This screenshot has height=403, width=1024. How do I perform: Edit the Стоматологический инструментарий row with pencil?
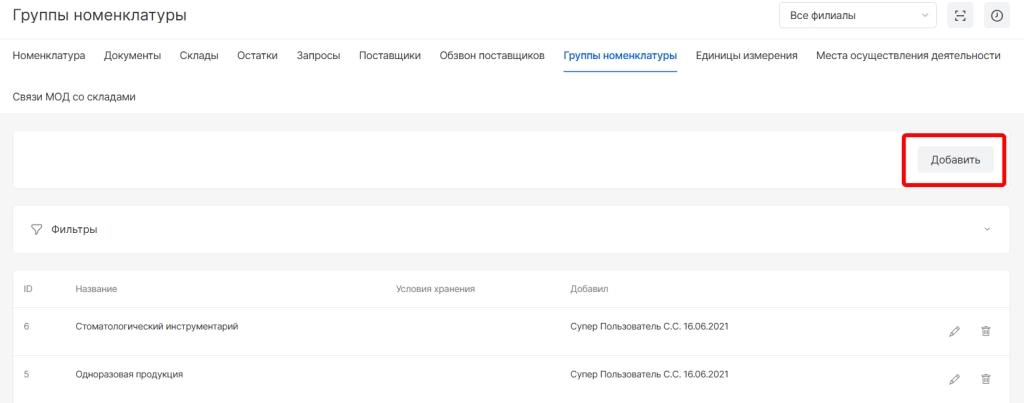coord(954,331)
